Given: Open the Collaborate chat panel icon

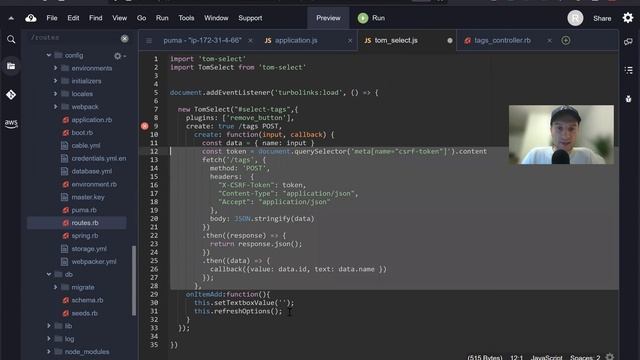Looking at the screenshot, I should click(x=628, y=41).
